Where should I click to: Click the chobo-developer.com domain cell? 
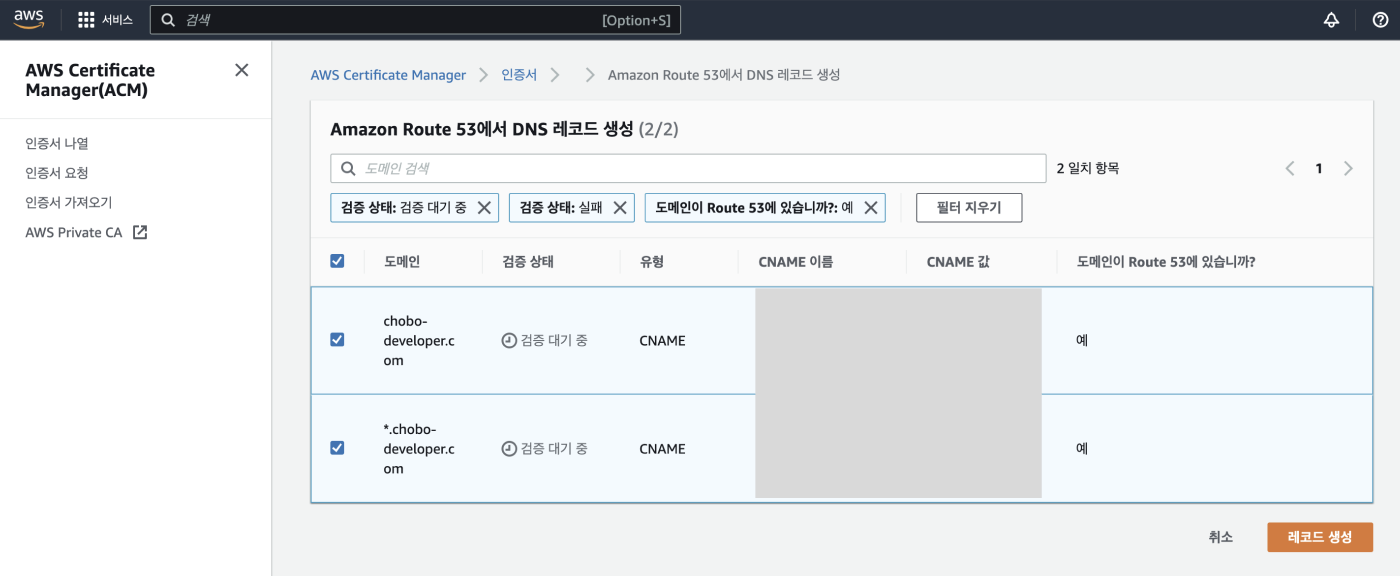pos(419,341)
